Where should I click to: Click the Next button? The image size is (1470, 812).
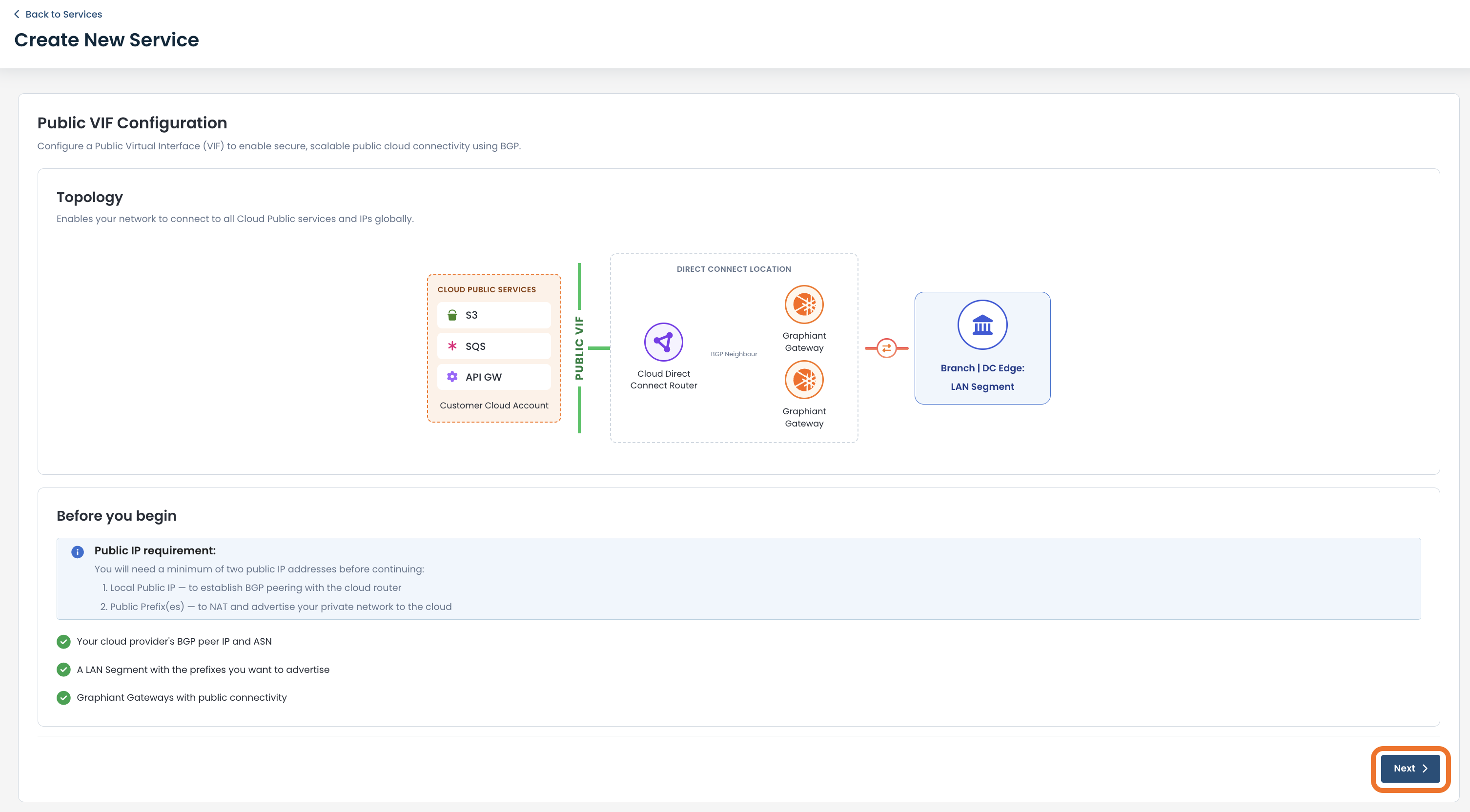point(1410,768)
